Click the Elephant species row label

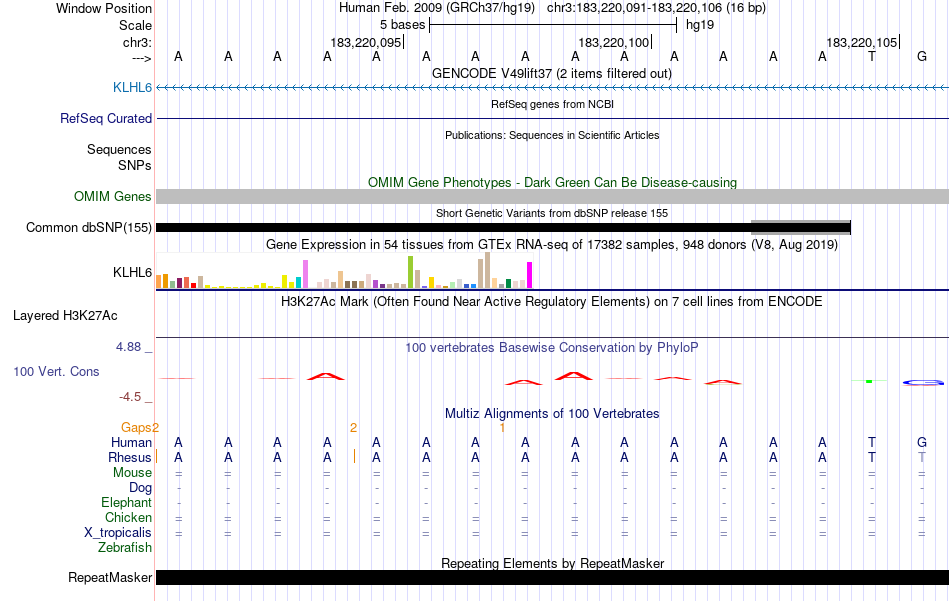(x=126, y=503)
